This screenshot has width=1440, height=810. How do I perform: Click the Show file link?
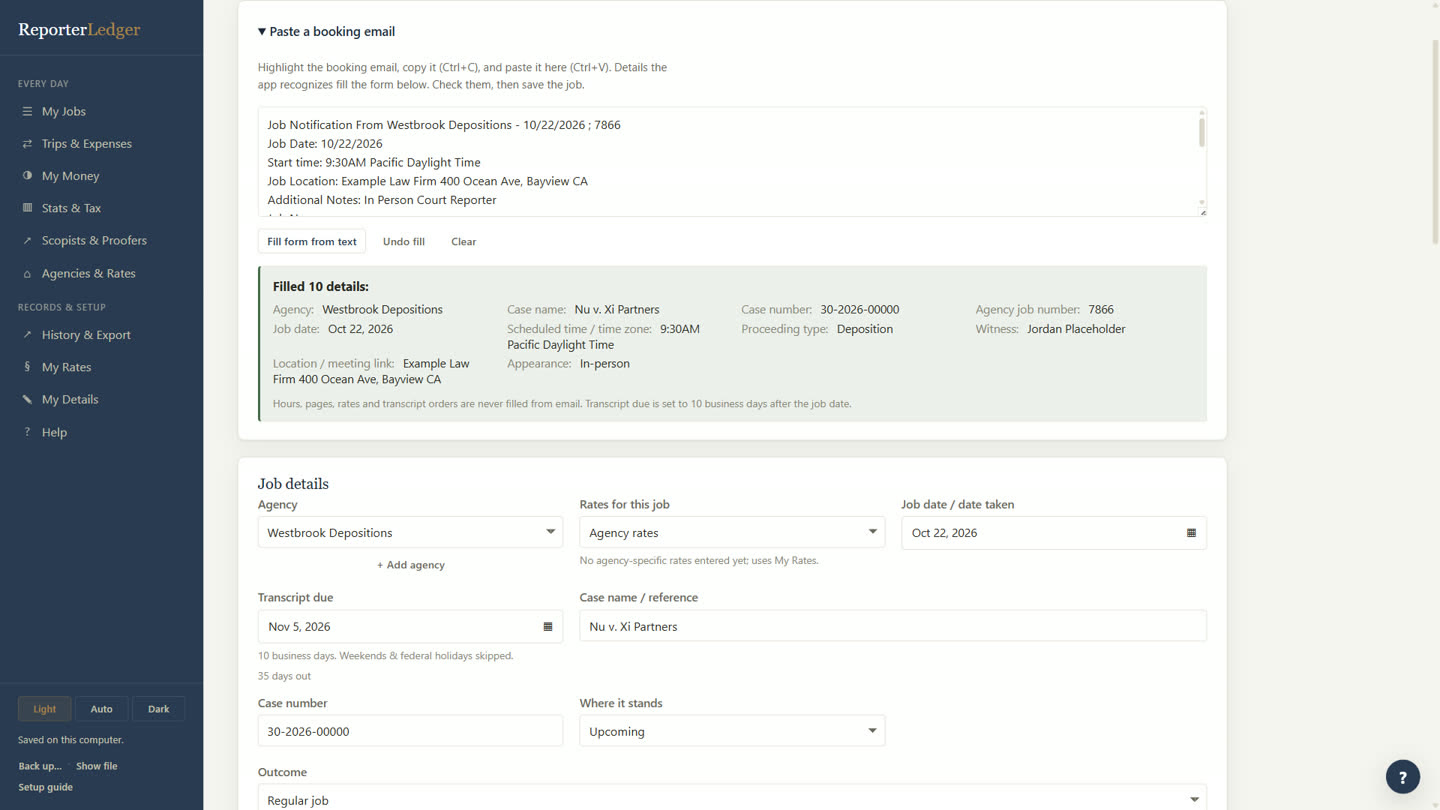[96, 766]
